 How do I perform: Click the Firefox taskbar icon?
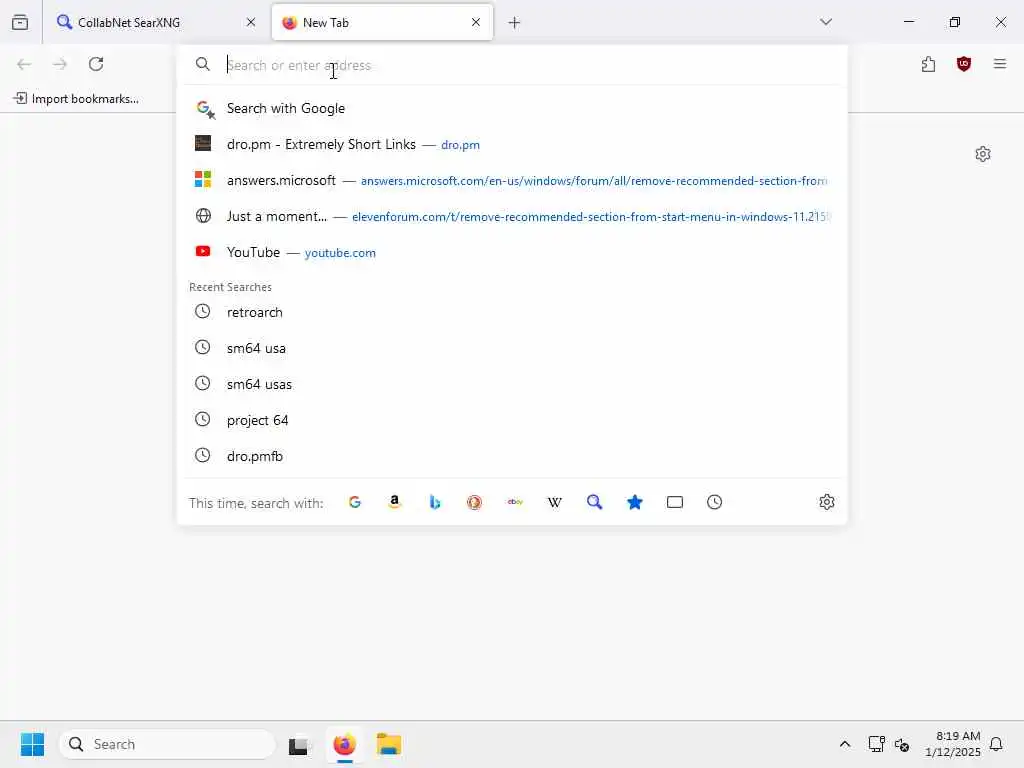click(x=344, y=744)
